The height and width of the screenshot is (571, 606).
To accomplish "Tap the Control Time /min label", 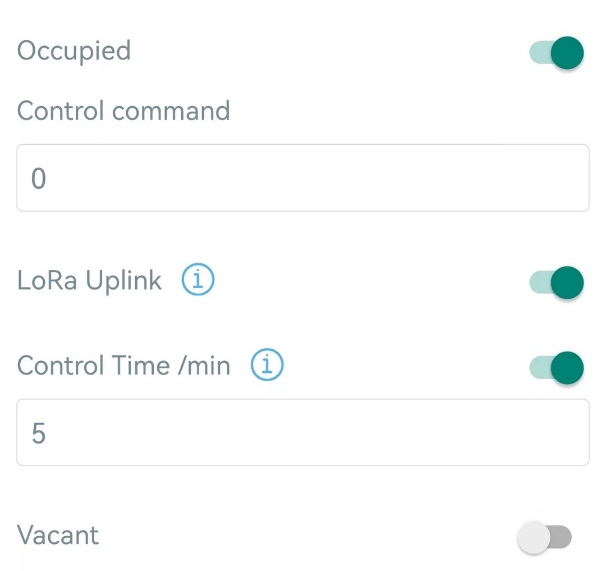I will (x=123, y=366).
